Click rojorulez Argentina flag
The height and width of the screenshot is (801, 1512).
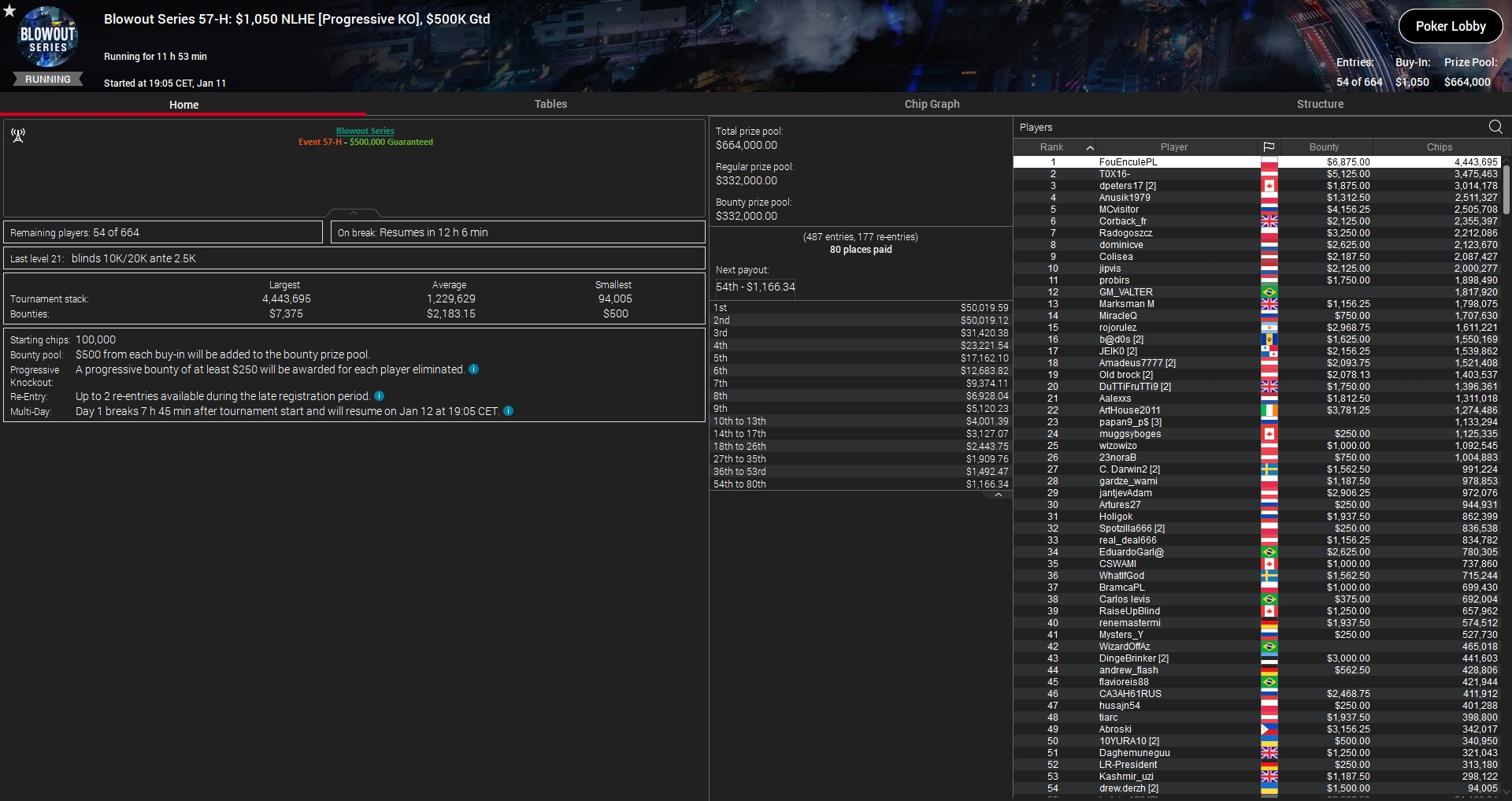point(1269,328)
